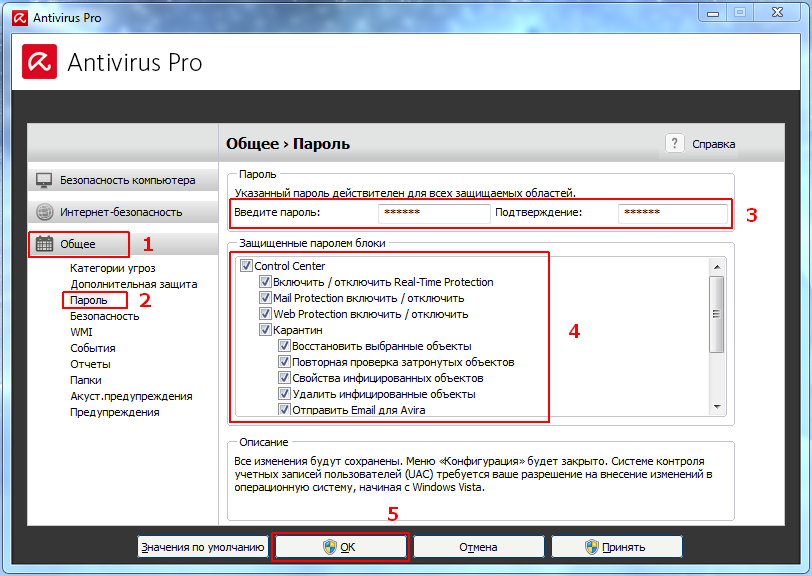Open the Интернет-безопасность section

123,212
